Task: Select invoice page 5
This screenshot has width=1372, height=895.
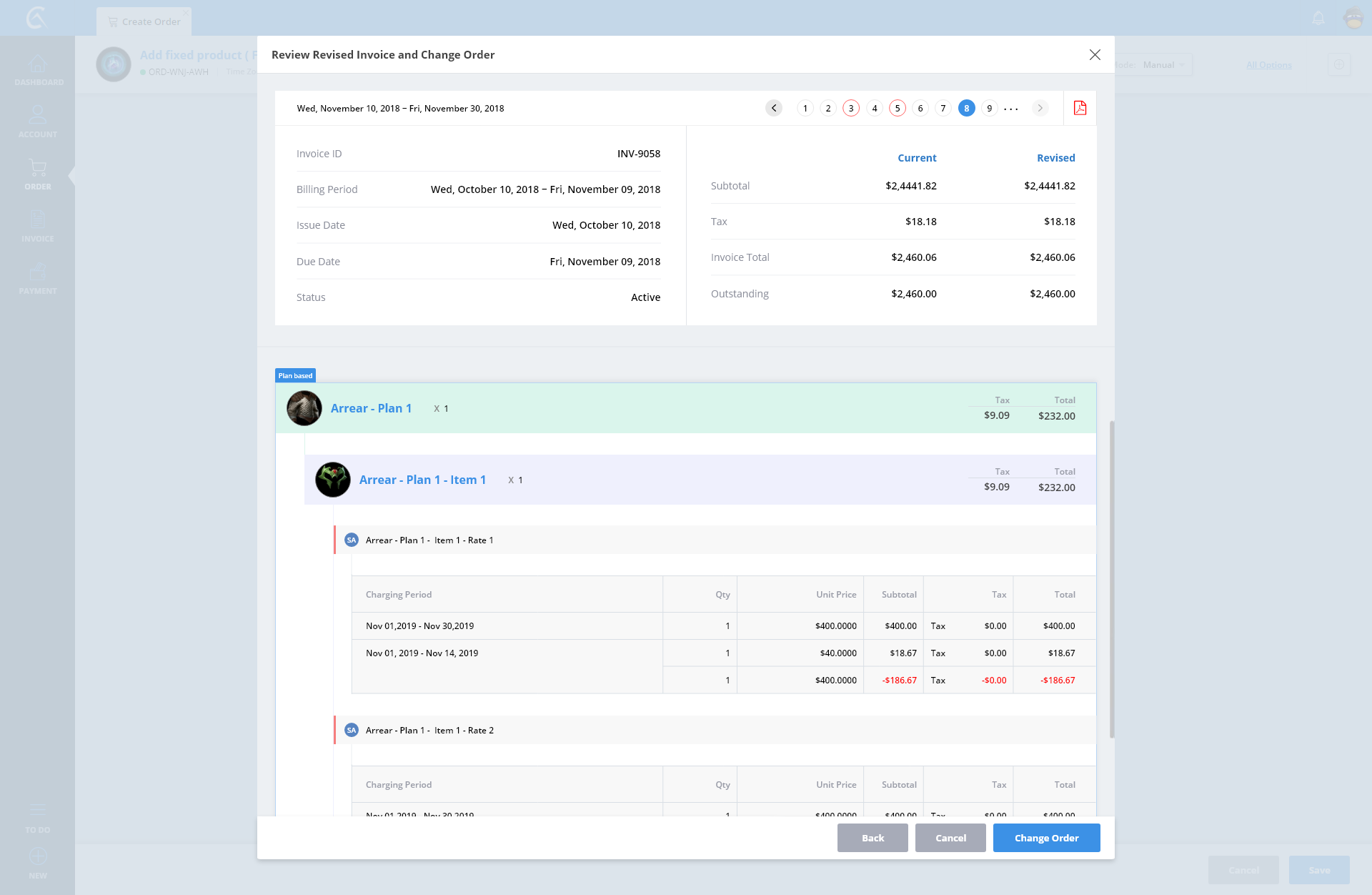Action: [x=897, y=108]
